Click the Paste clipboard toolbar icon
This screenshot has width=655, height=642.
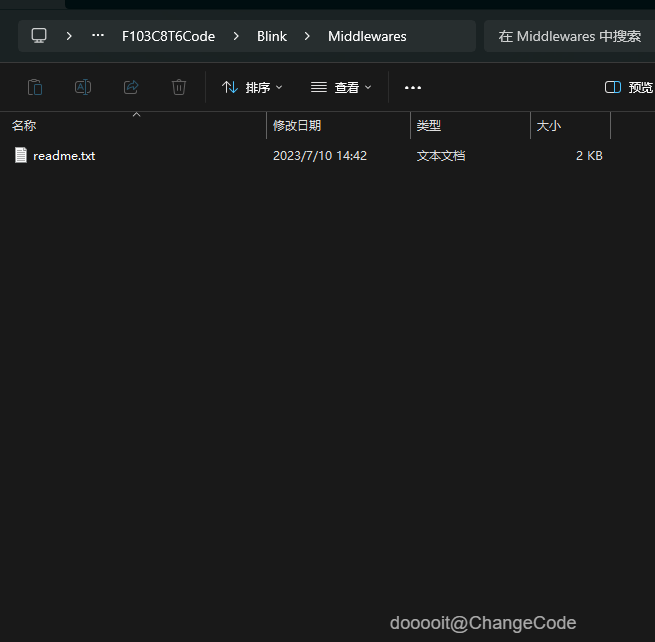(35, 87)
